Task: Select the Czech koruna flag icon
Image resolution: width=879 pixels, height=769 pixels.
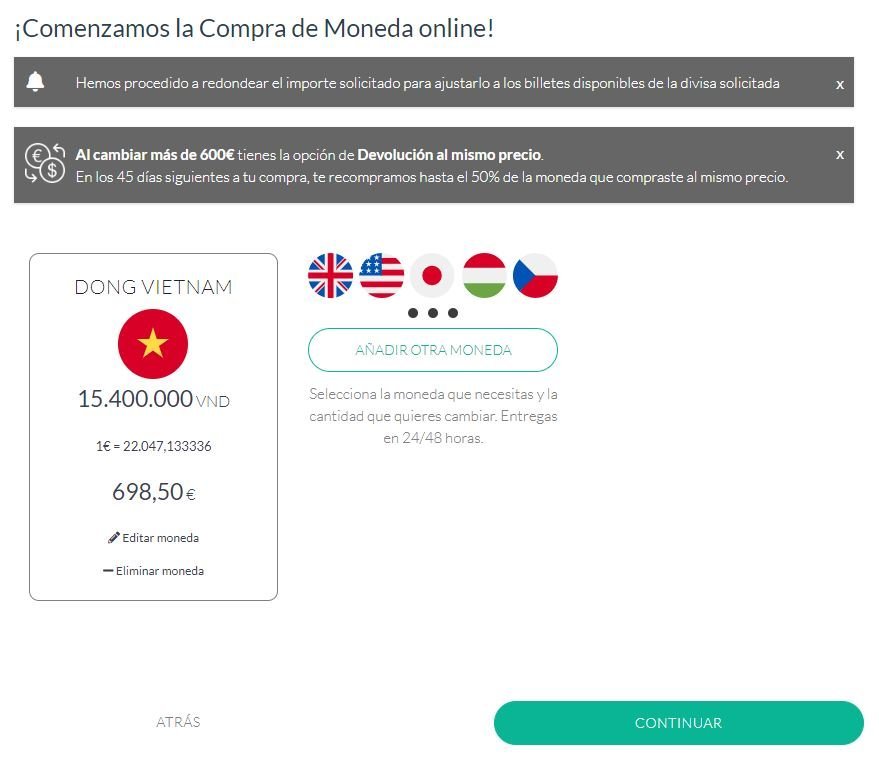Action: point(535,276)
